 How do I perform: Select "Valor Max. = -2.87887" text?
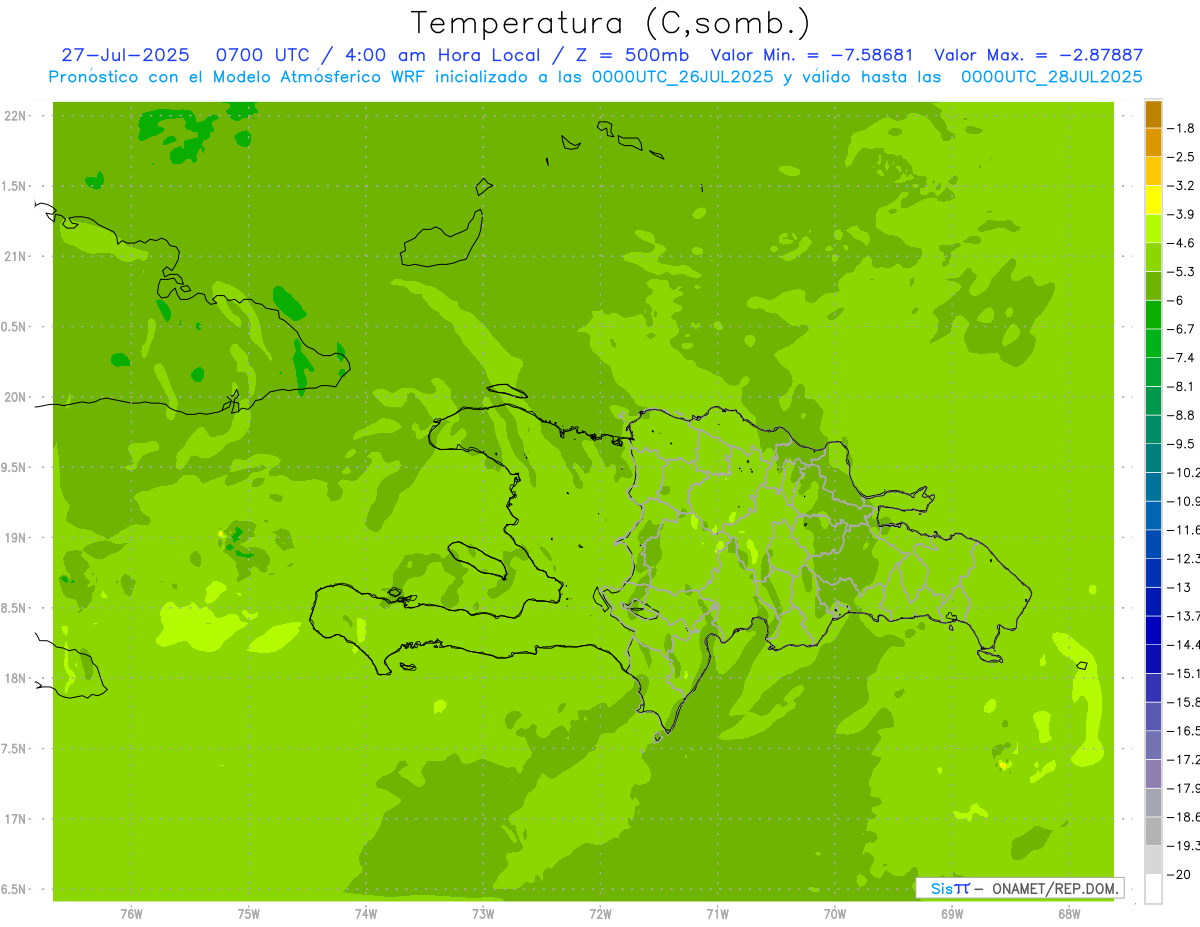click(1038, 55)
